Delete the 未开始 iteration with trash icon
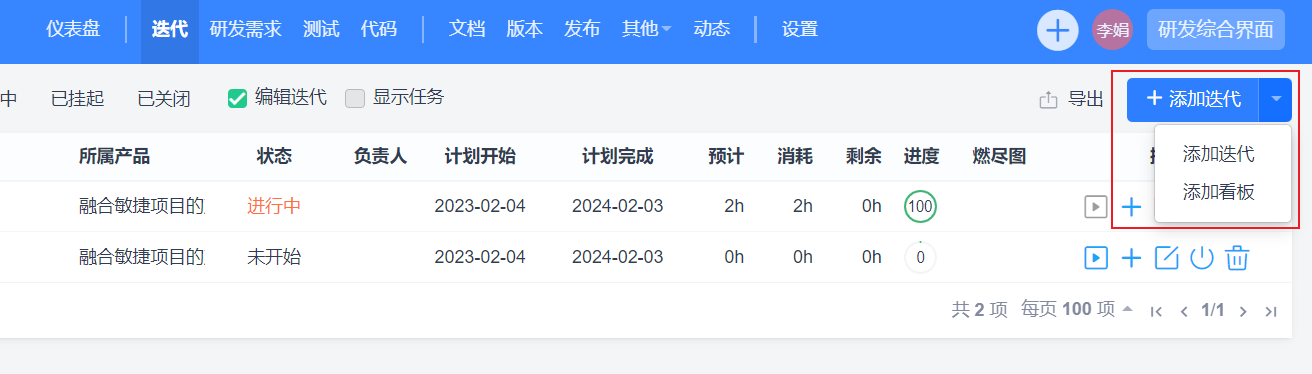This screenshot has height=374, width=1312. click(x=1237, y=258)
